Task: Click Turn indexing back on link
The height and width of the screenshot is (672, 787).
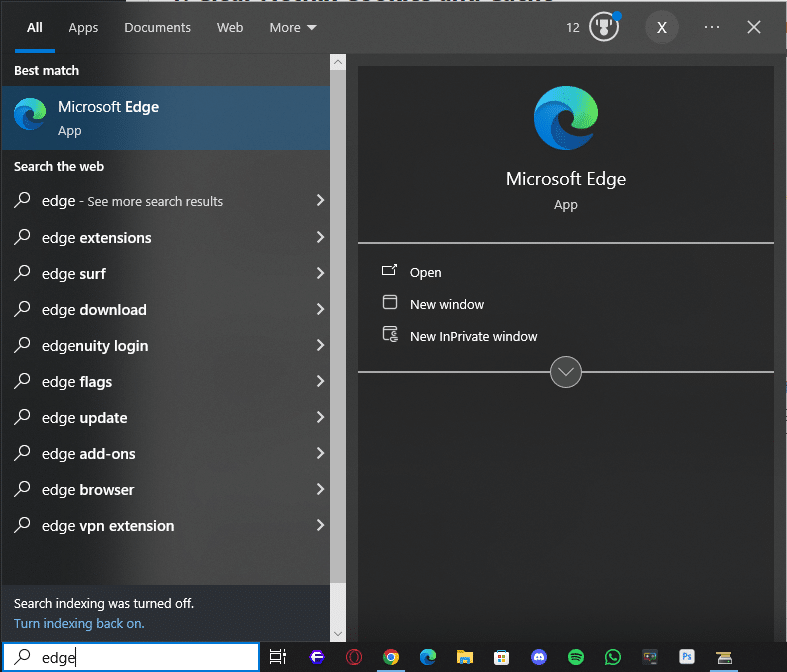Action: coord(79,623)
